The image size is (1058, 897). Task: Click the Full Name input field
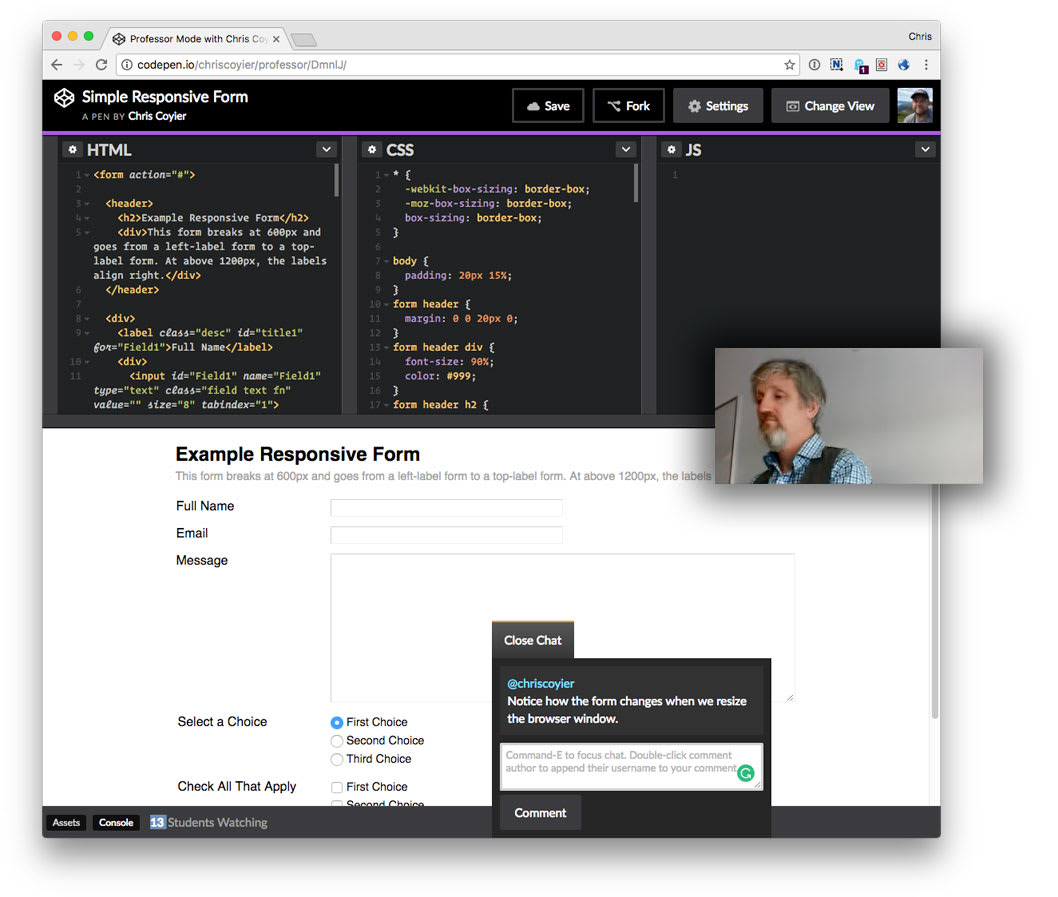[x=446, y=507]
